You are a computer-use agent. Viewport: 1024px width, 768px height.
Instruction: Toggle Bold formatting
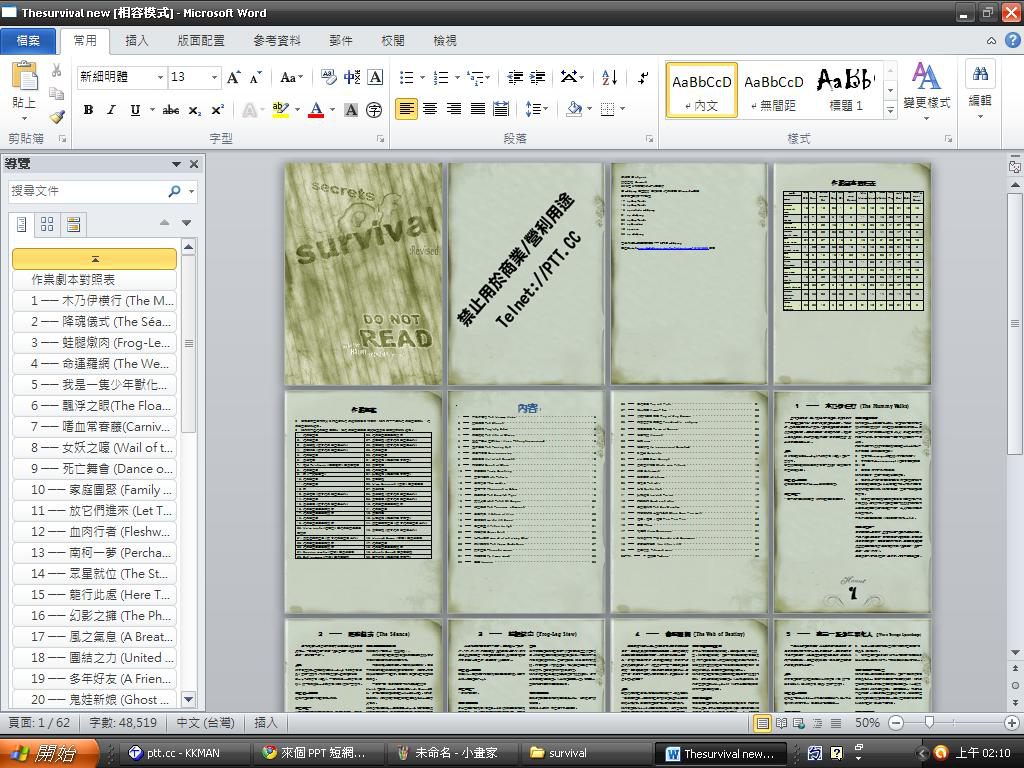[x=88, y=110]
